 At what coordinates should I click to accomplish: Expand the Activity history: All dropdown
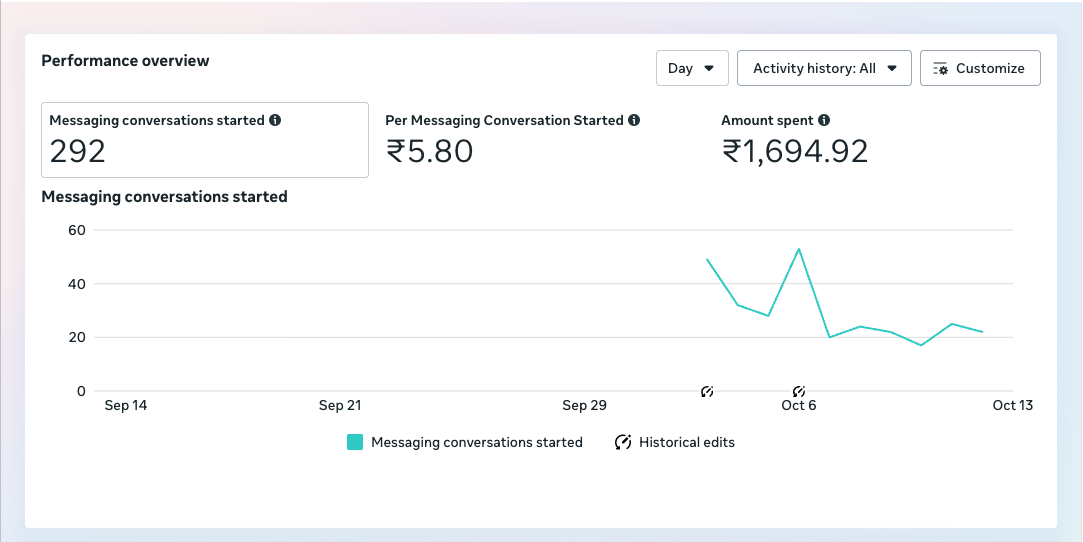(x=824, y=68)
